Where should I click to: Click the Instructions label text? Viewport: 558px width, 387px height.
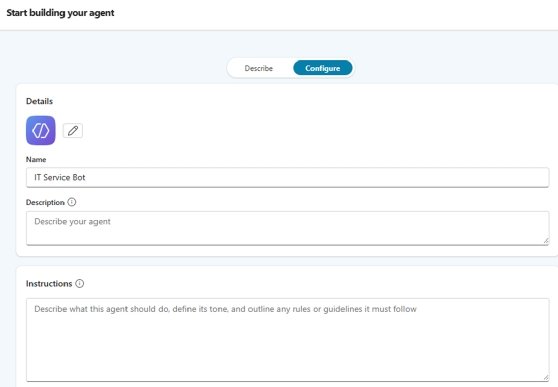point(49,283)
